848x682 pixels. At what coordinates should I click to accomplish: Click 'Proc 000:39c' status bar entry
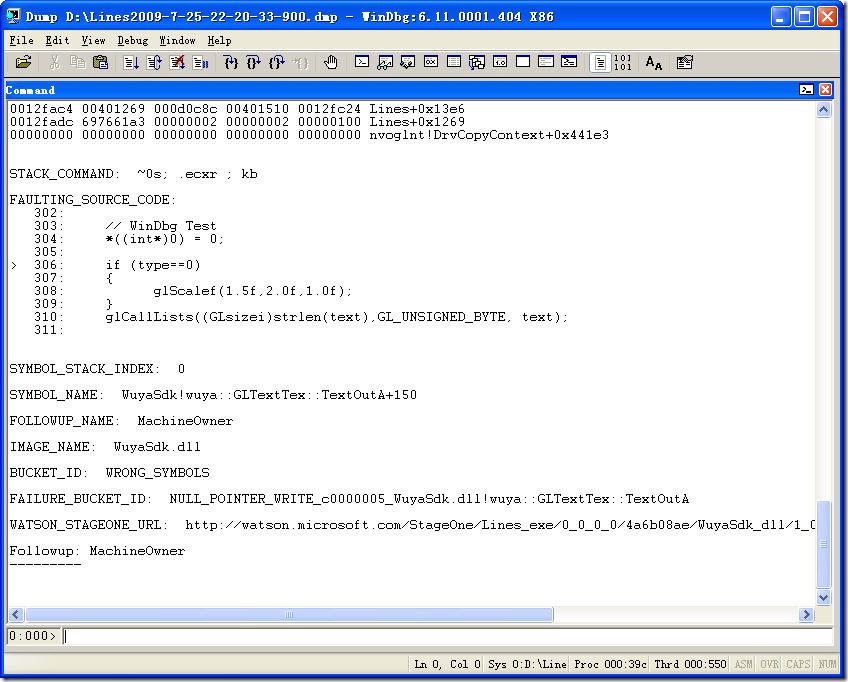pos(610,664)
